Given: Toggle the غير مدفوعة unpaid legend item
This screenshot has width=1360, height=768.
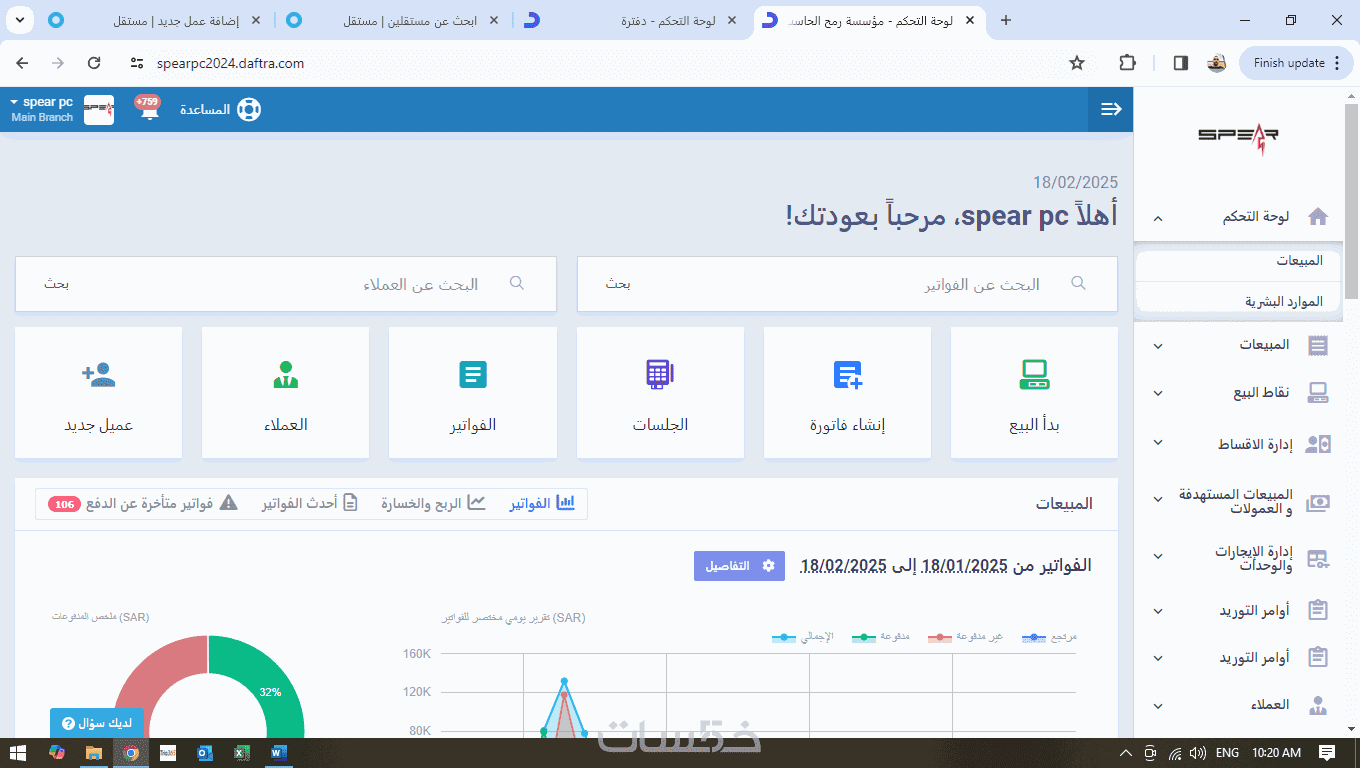Looking at the screenshot, I should click(x=965, y=637).
